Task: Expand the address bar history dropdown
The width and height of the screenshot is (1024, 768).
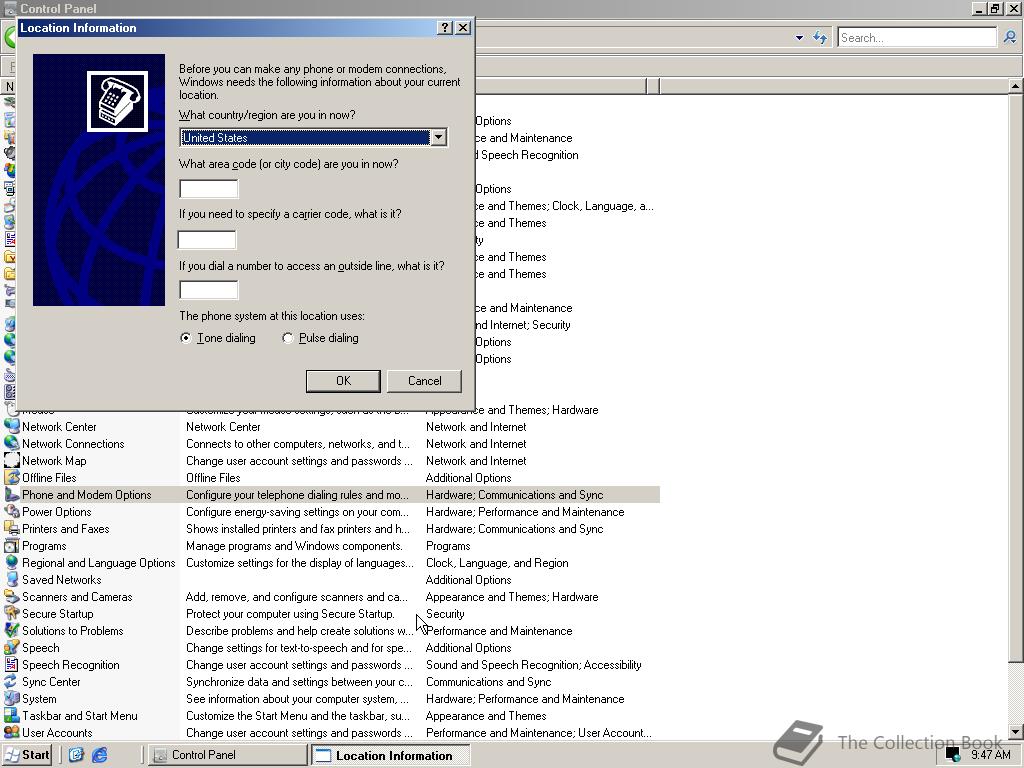Action: [799, 38]
